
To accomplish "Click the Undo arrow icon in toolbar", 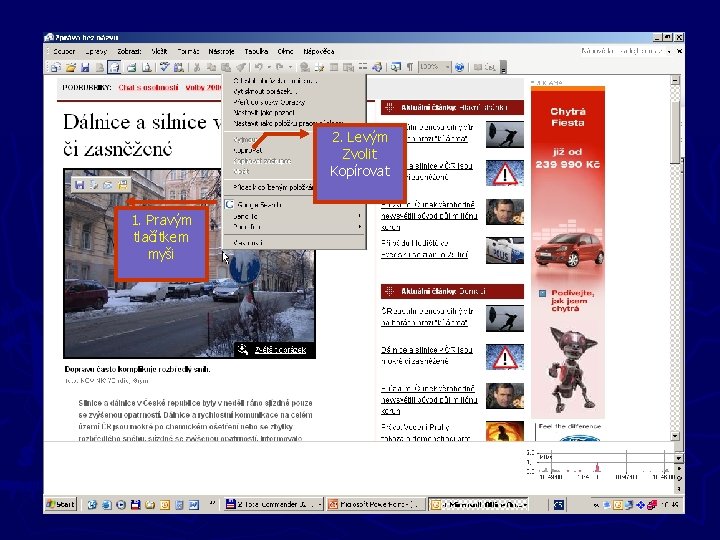I will pyautogui.click(x=258, y=67).
